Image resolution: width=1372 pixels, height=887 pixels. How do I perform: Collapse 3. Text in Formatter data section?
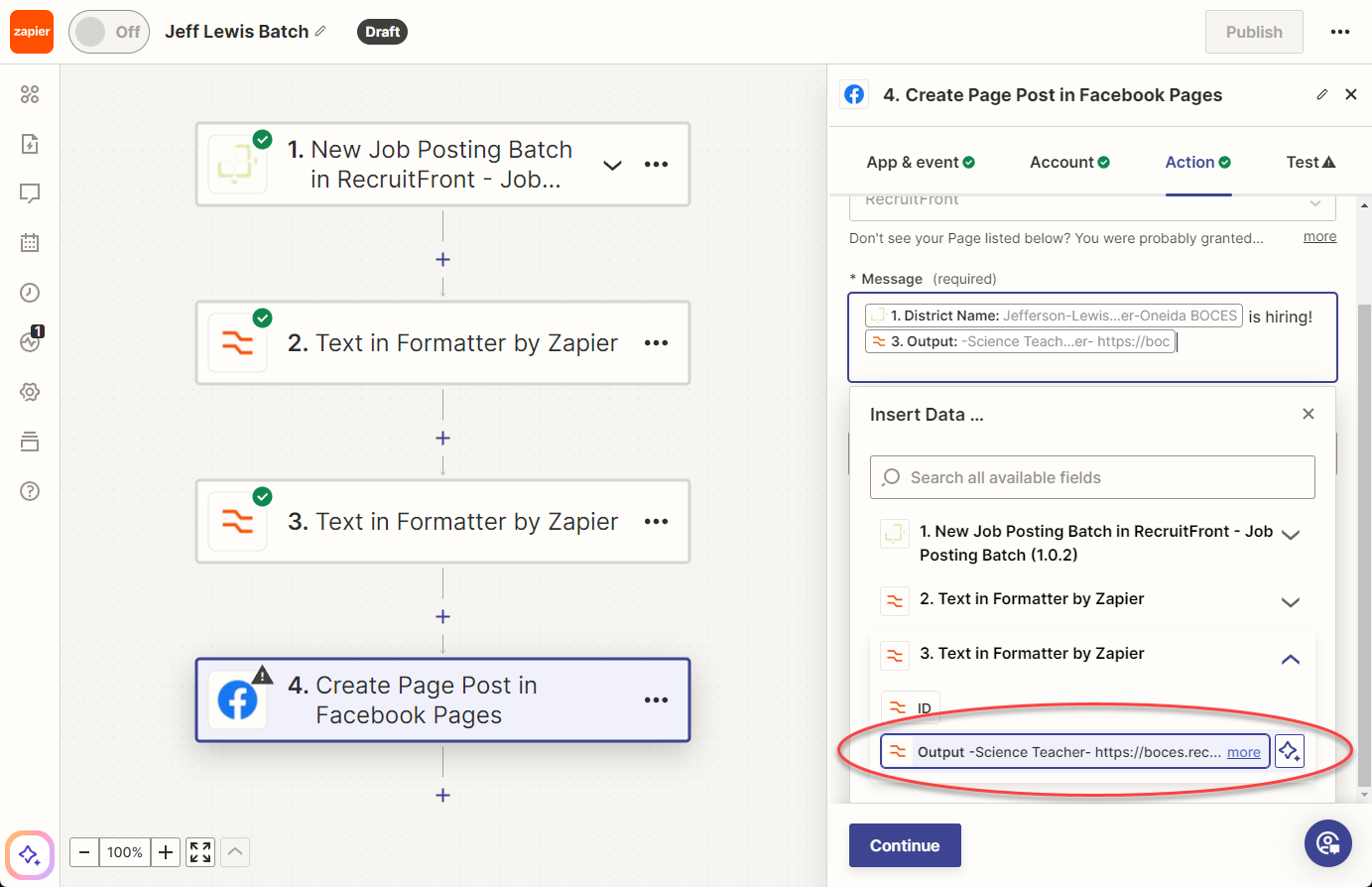point(1291,659)
